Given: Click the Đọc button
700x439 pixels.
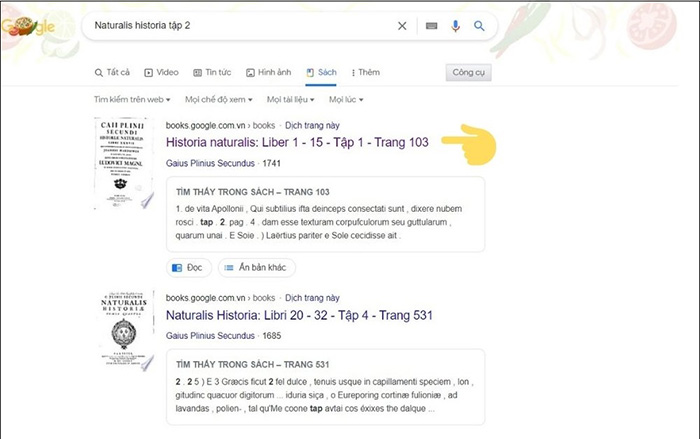Looking at the screenshot, I should (188, 268).
